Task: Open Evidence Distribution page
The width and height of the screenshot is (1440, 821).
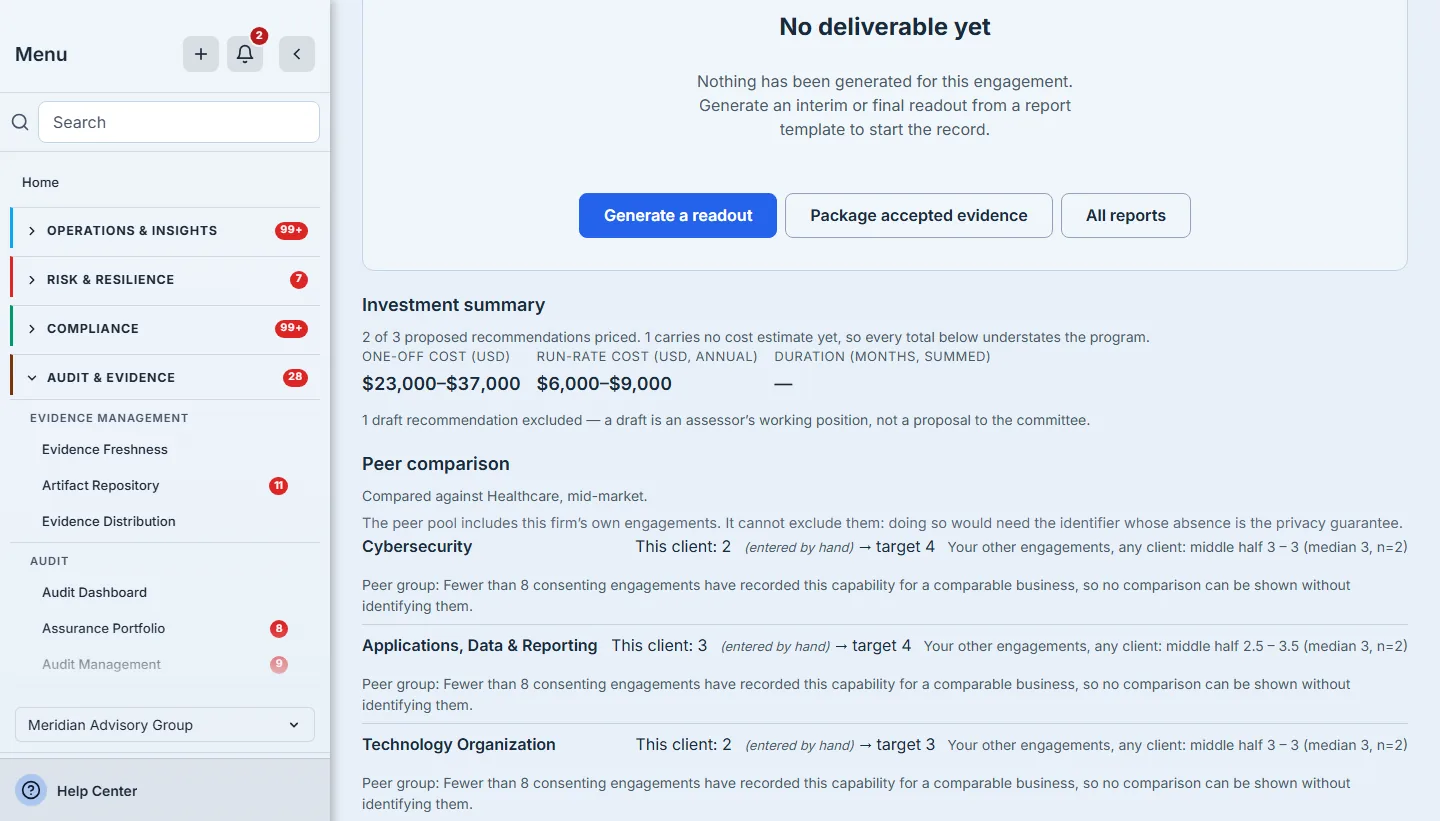Action: 109,521
